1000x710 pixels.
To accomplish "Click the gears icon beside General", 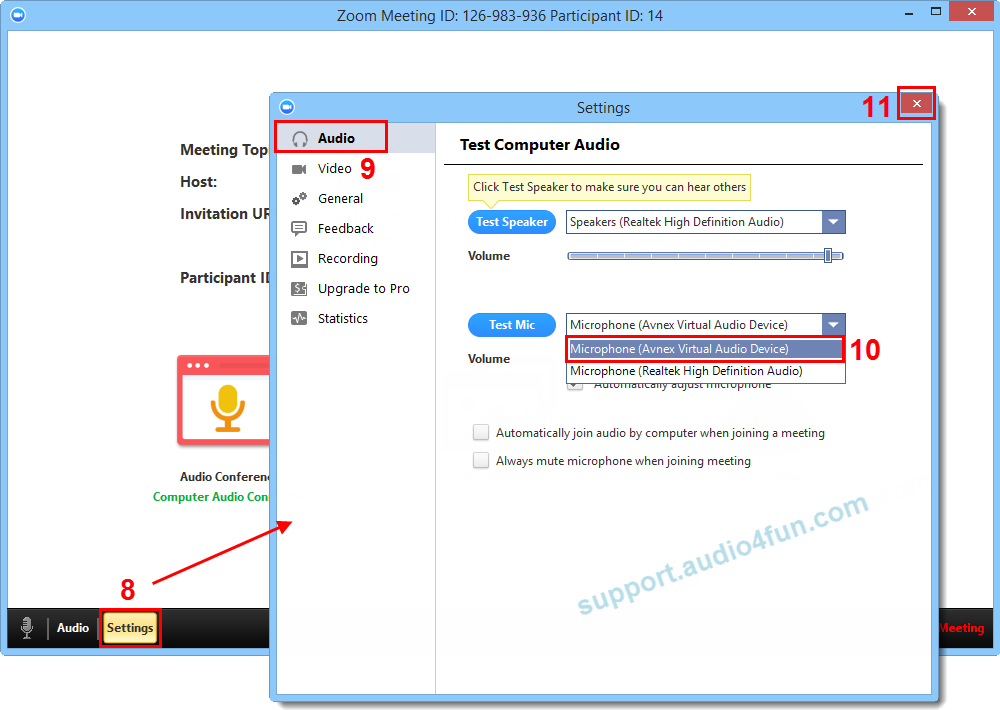I will pos(299,199).
